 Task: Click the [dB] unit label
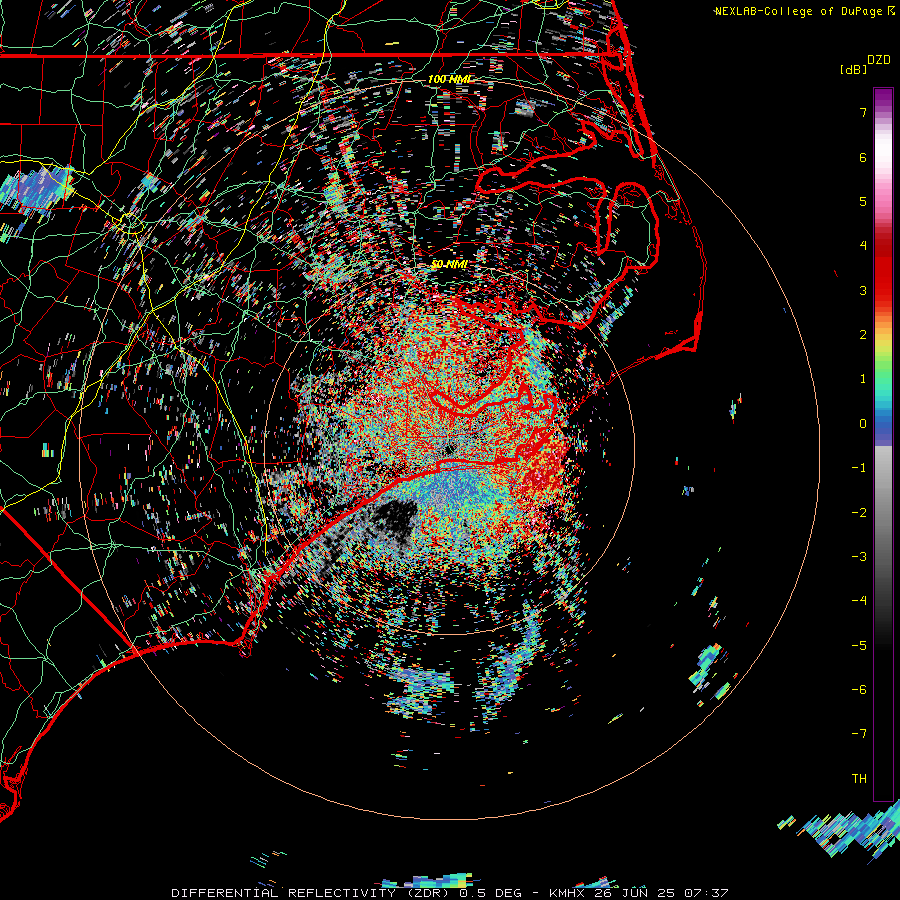click(854, 69)
